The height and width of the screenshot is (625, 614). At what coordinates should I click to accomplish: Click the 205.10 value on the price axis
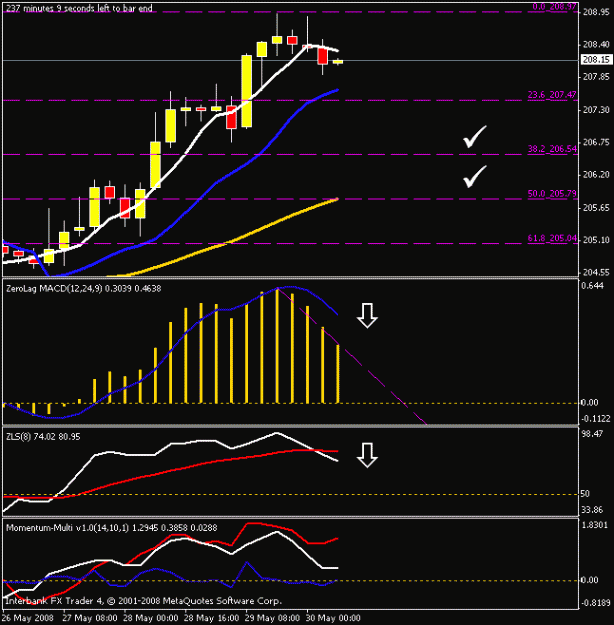tap(596, 240)
